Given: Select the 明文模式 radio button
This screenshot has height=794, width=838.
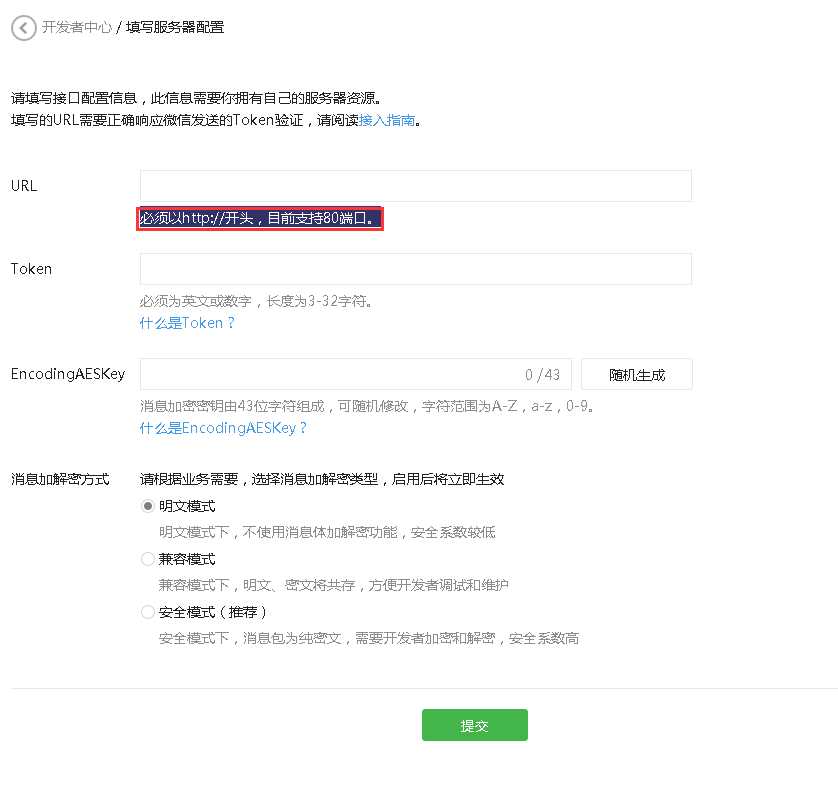Looking at the screenshot, I should coord(148,506).
